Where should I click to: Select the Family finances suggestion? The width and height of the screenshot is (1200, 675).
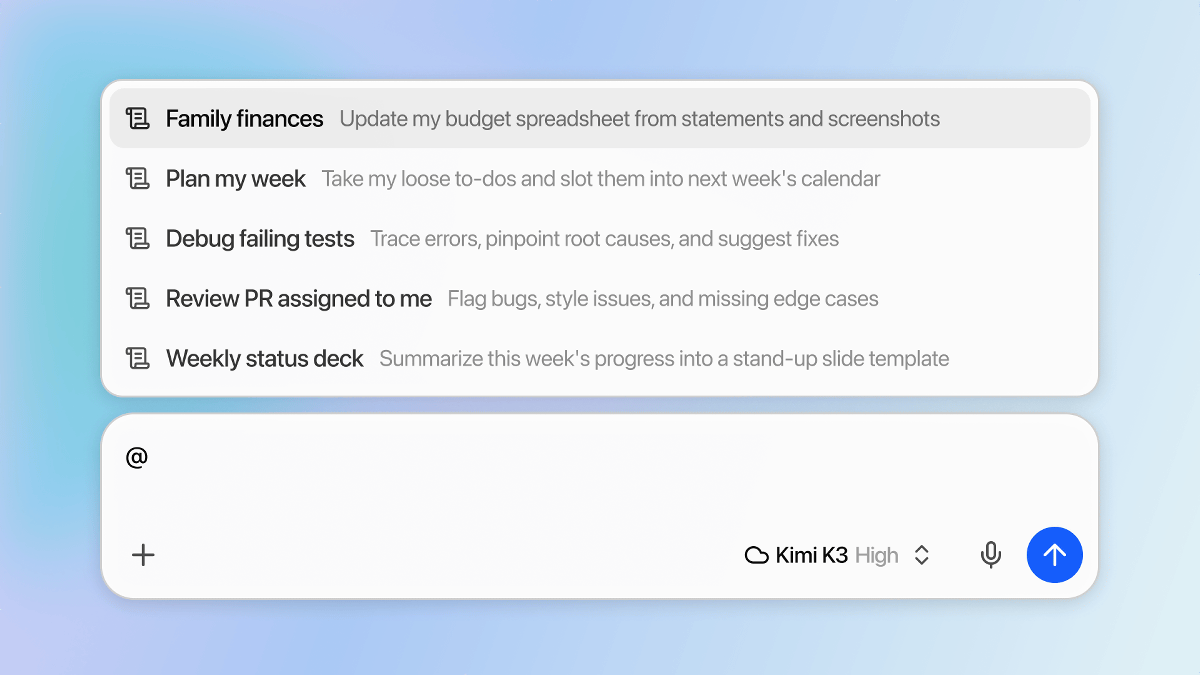click(600, 118)
